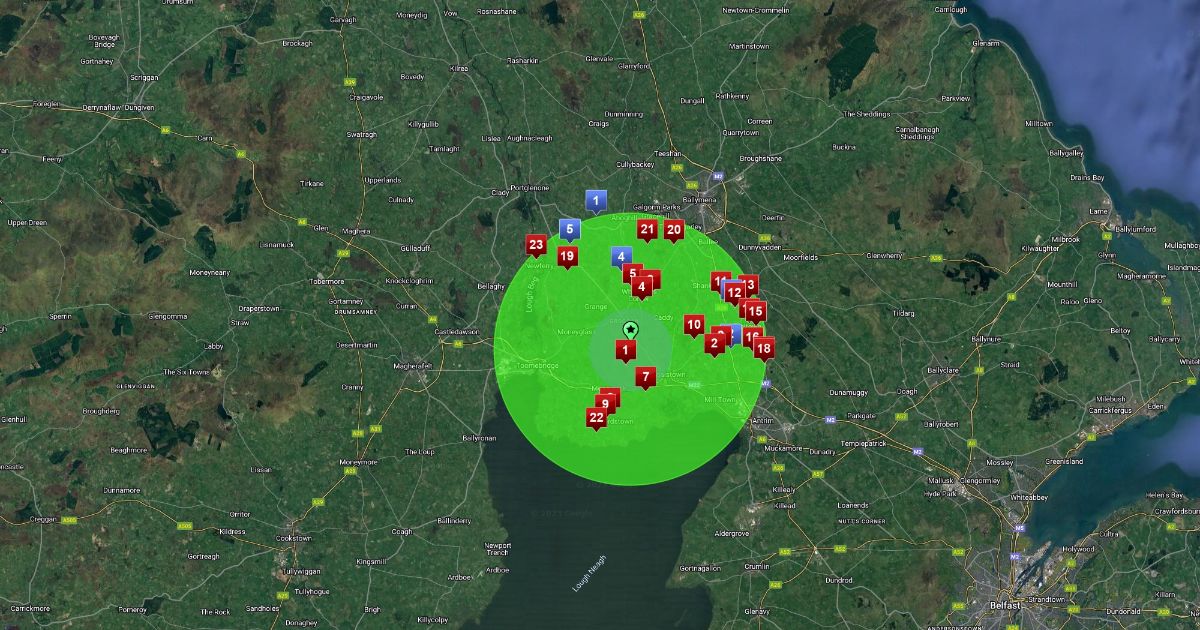
Task: Select red marker number 4
Action: pos(641,286)
